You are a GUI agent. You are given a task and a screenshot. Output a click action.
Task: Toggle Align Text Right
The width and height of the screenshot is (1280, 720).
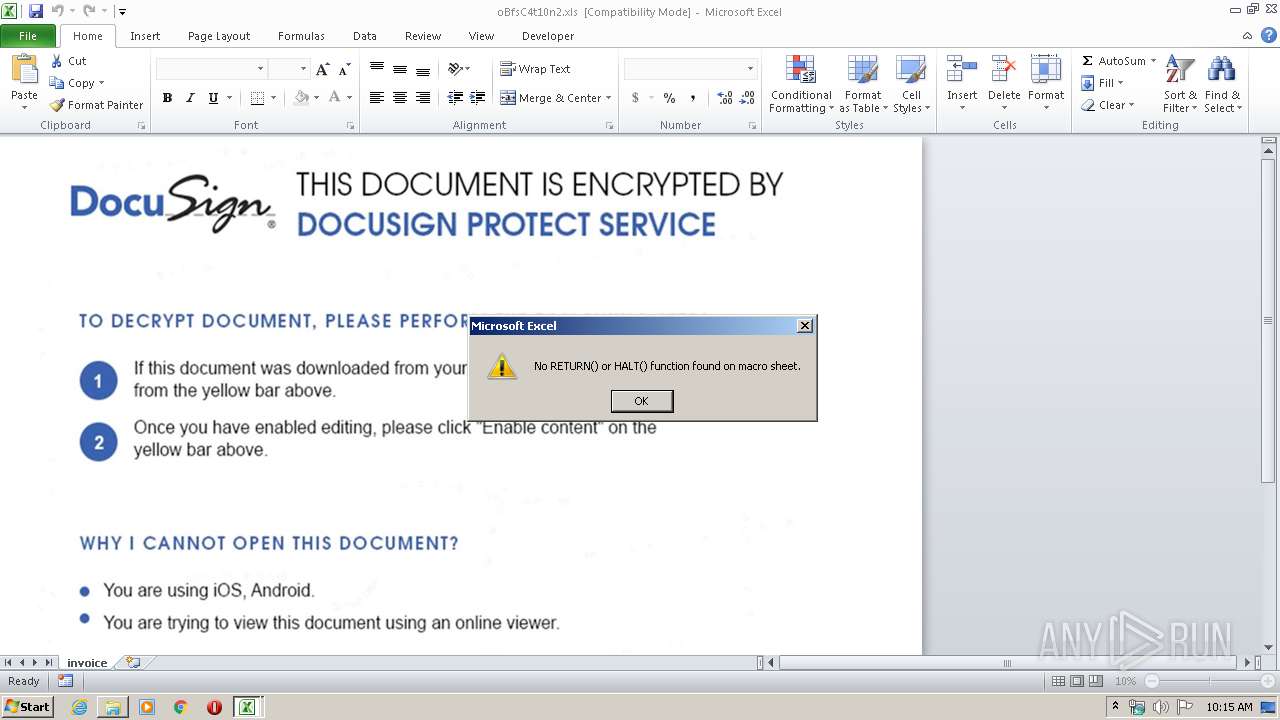pos(423,98)
